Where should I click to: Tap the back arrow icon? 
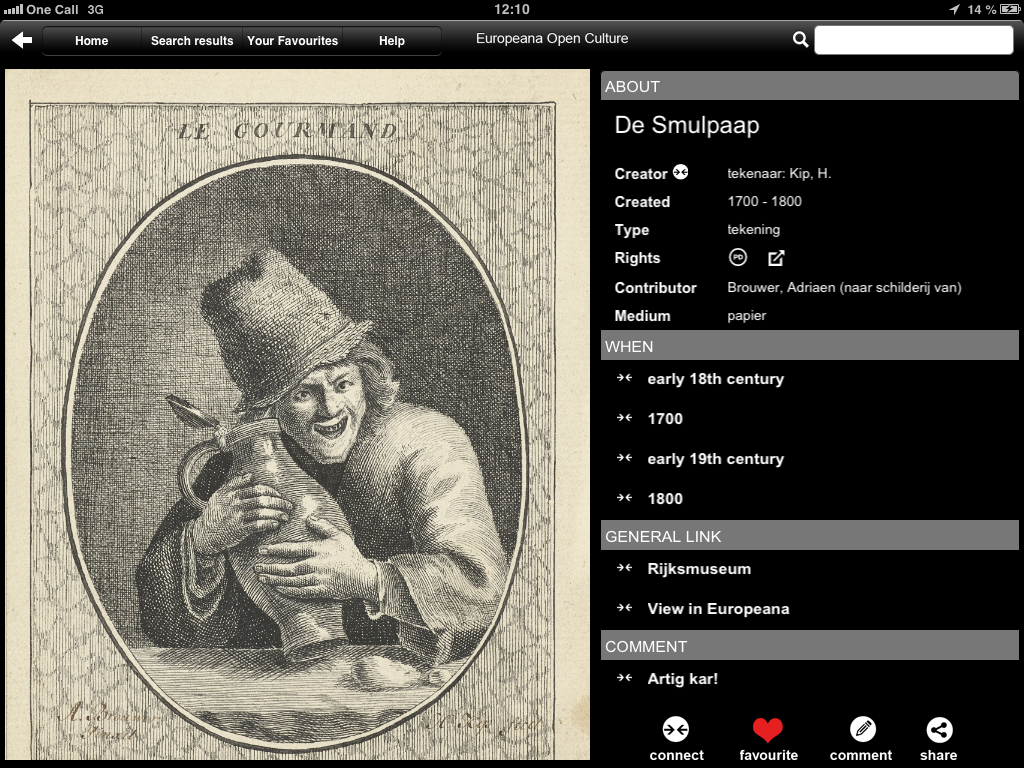click(x=22, y=40)
